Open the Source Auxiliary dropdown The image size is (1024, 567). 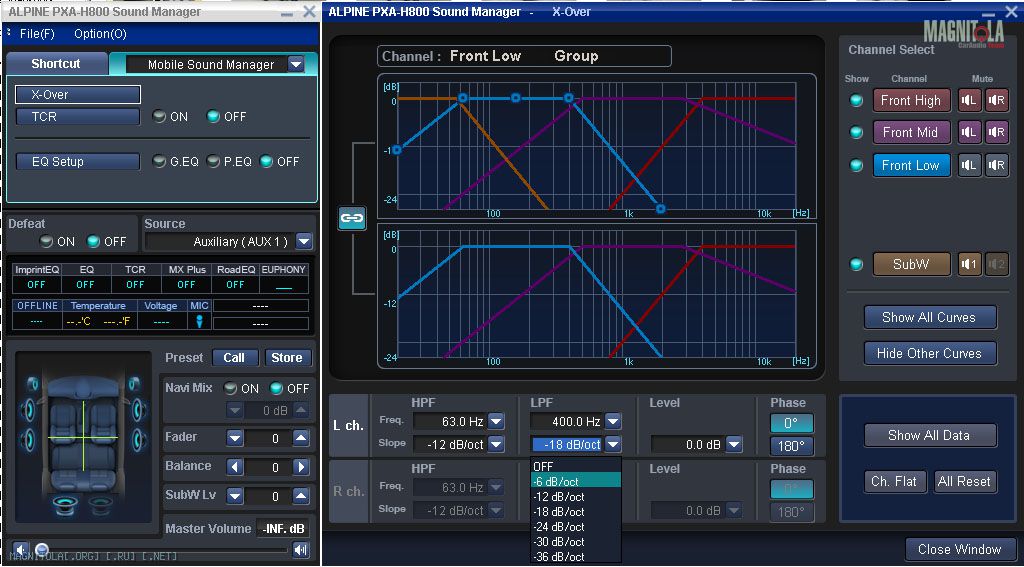(304, 241)
